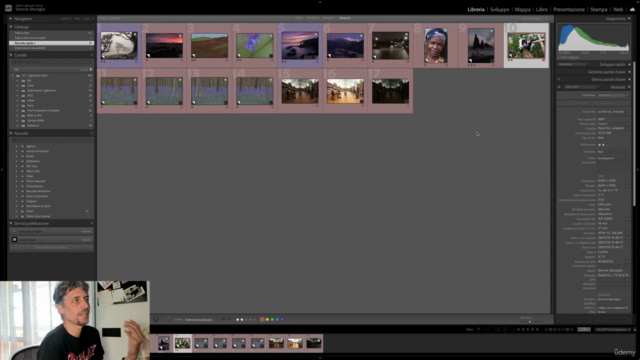Image resolution: width=640 pixels, height=360 pixels.
Task: Collapse the right panel group arrow
Action: [638, 169]
